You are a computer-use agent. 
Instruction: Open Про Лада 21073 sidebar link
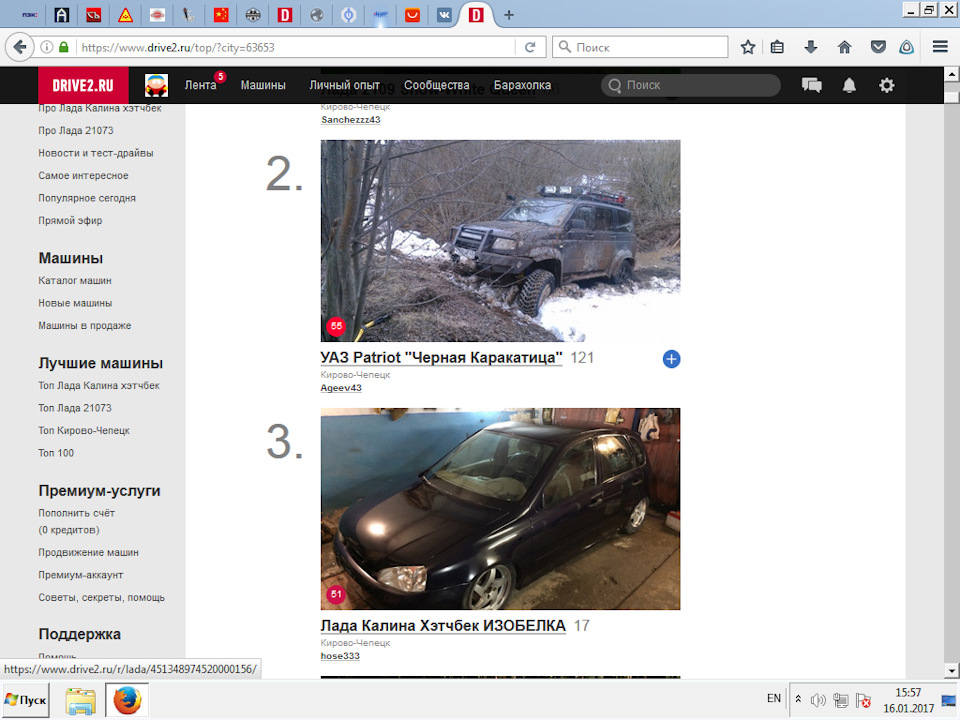[76, 130]
